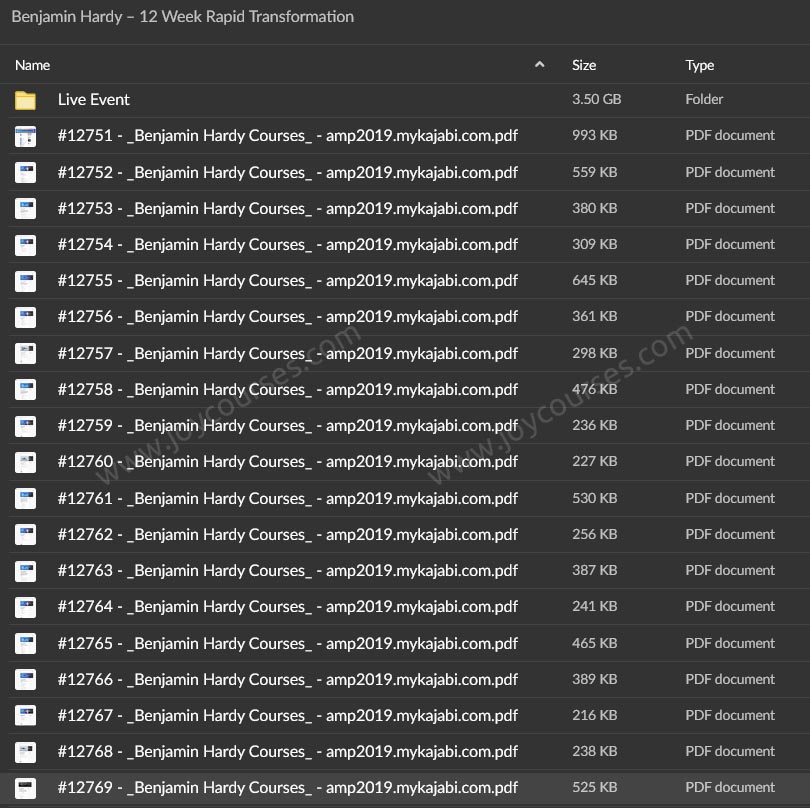The width and height of the screenshot is (810, 808).
Task: Click the 380 KB size value
Action: tap(595, 208)
